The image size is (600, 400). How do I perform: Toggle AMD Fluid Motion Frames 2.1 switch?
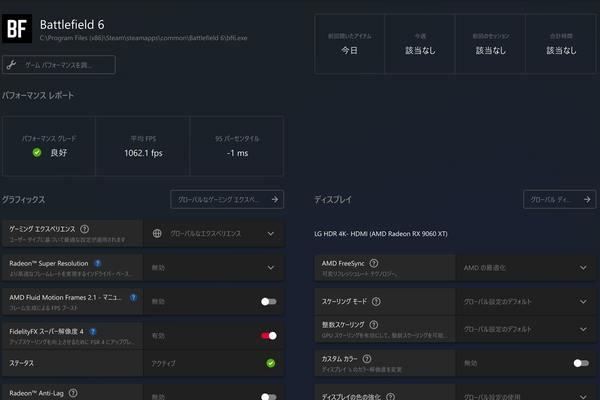(x=269, y=302)
